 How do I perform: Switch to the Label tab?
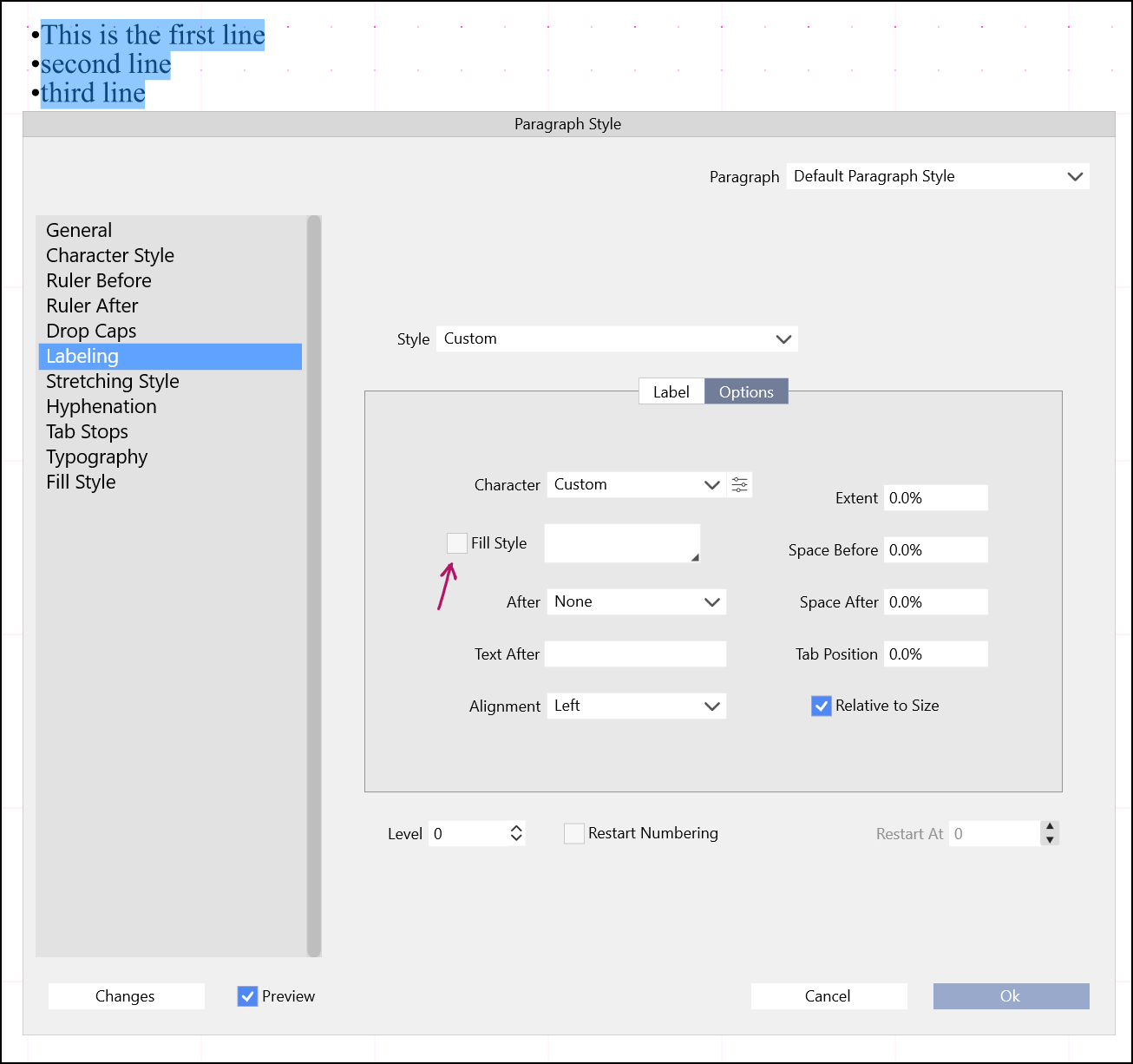pyautogui.click(x=671, y=391)
